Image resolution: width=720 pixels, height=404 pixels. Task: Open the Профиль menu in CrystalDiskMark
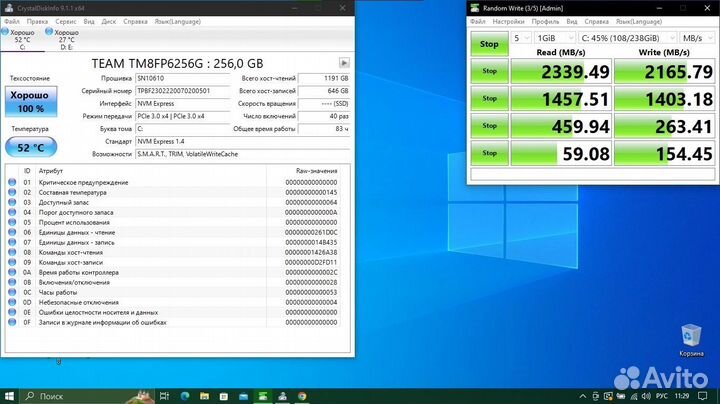click(546, 22)
